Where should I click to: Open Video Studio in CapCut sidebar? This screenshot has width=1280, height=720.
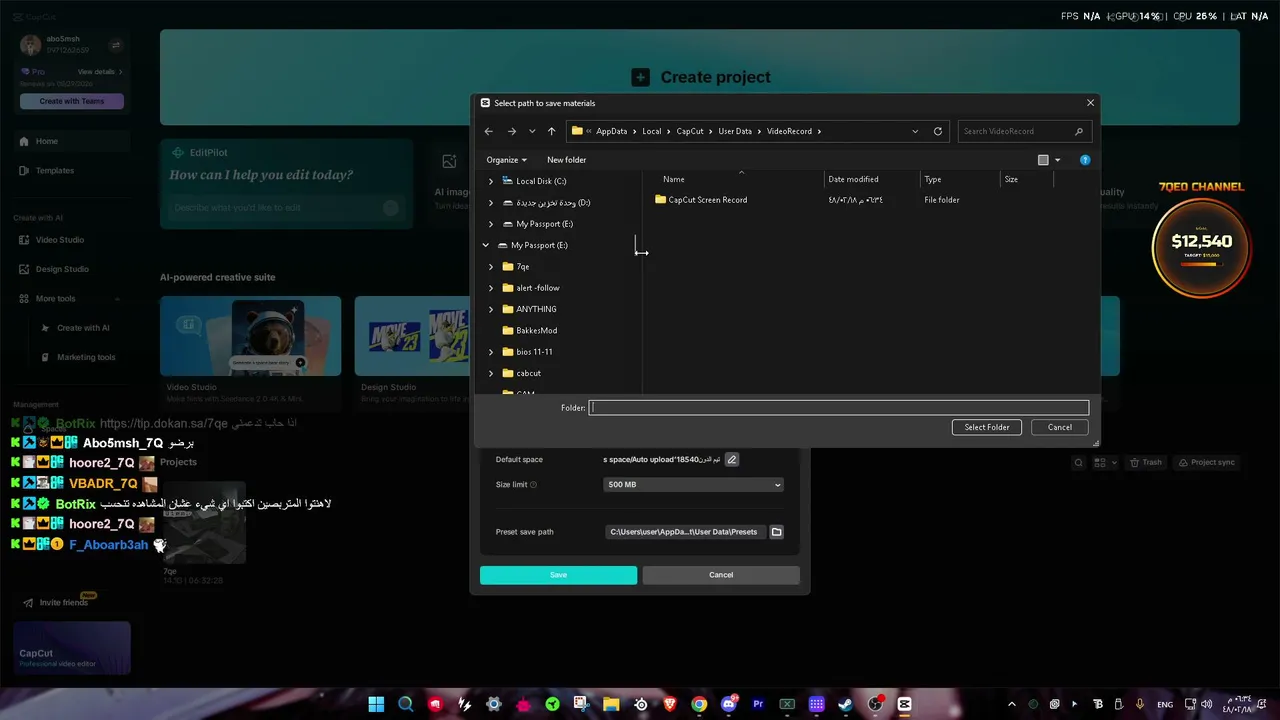(x=74, y=240)
